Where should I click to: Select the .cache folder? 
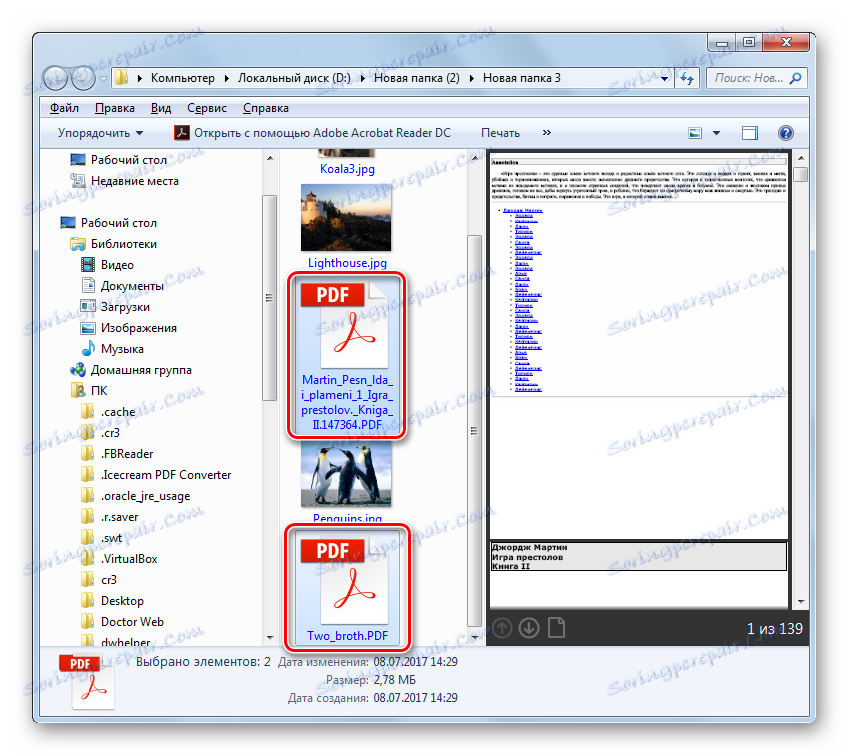(x=118, y=412)
